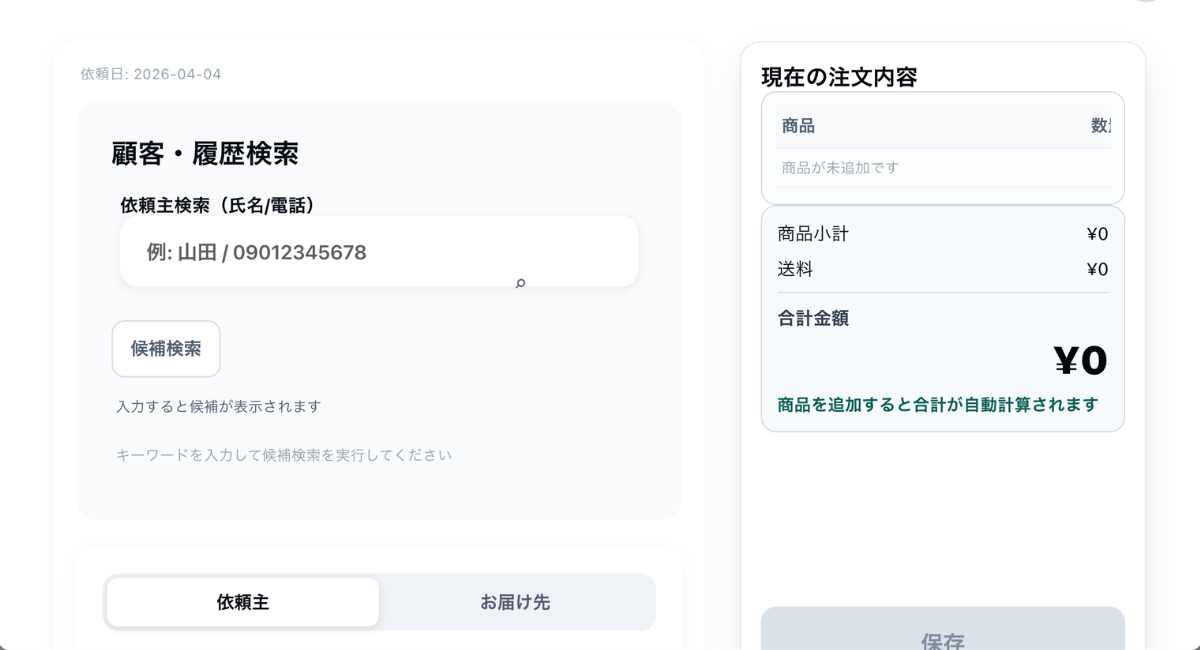Click the 現在の注文内容 heading

(839, 77)
